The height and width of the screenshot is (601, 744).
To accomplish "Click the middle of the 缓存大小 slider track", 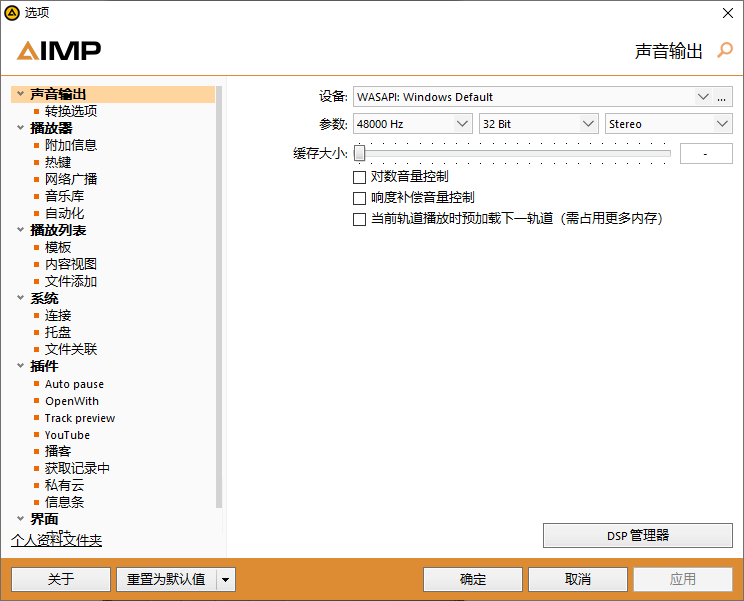I will tap(512, 153).
